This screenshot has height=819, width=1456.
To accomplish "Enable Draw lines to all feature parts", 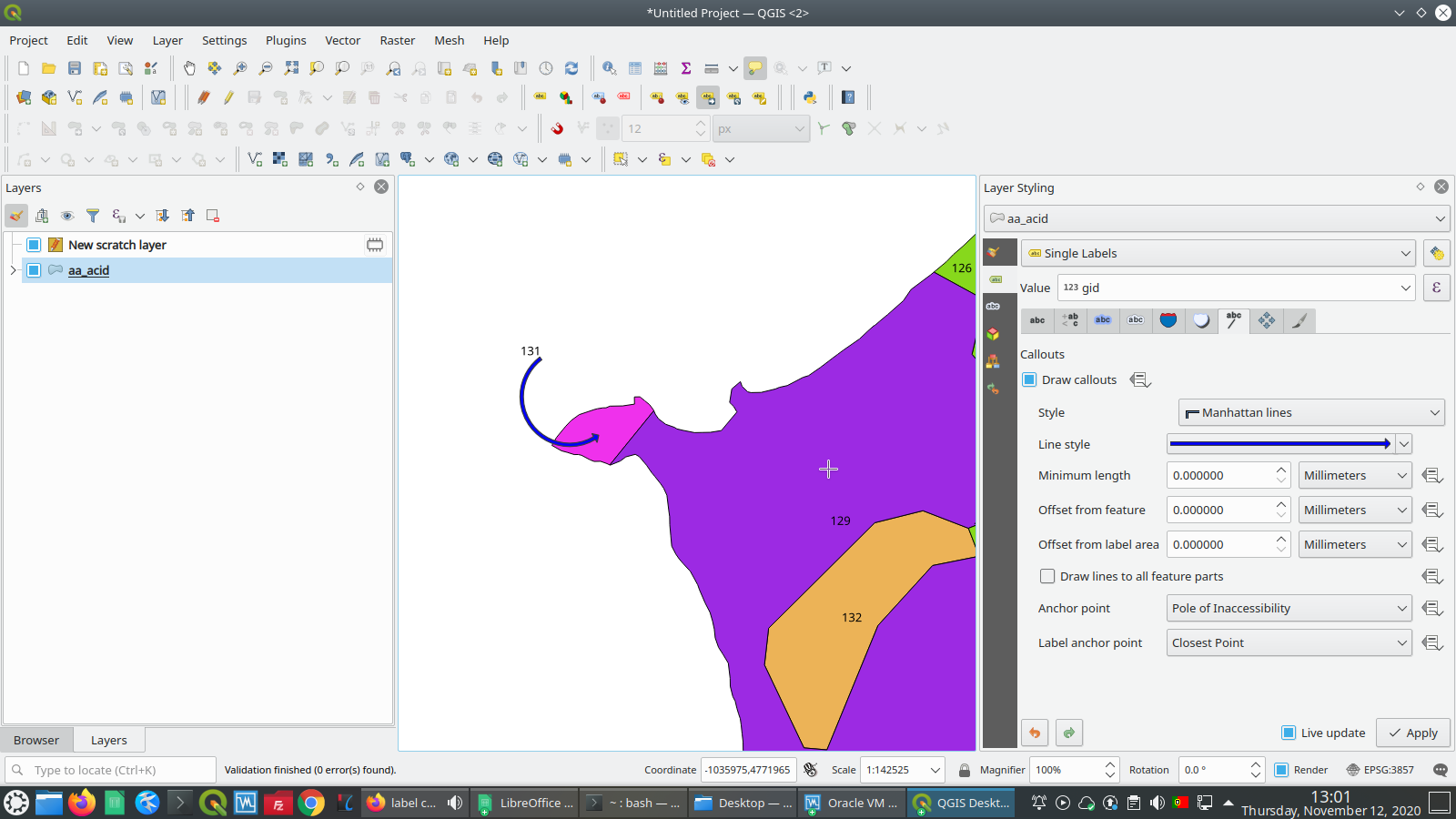I will (1047, 576).
